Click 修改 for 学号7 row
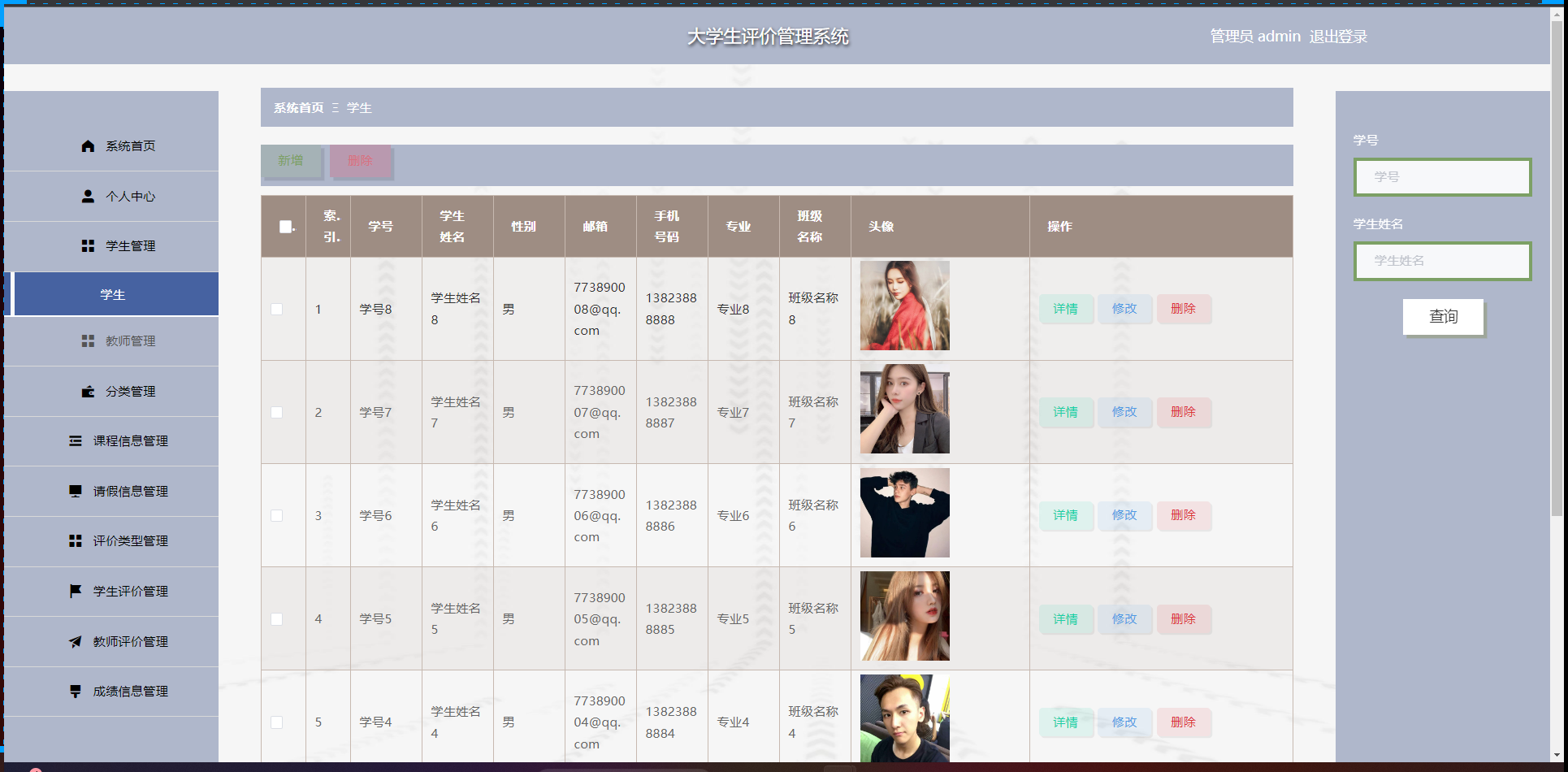Viewport: 1568px width, 772px height. click(x=1124, y=412)
